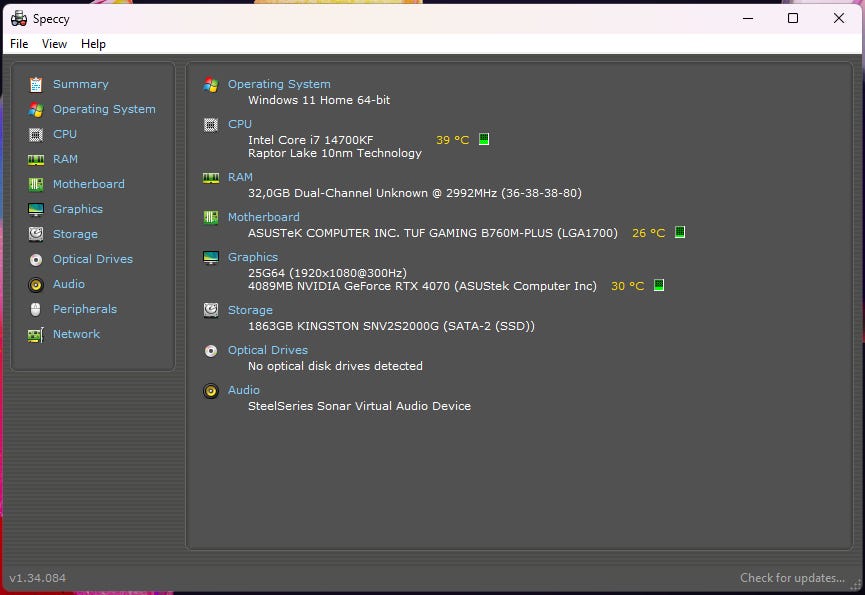The image size is (865, 595).
Task: Click the Windows flag icon beside Operating System in sidebar
Action: [36, 110]
